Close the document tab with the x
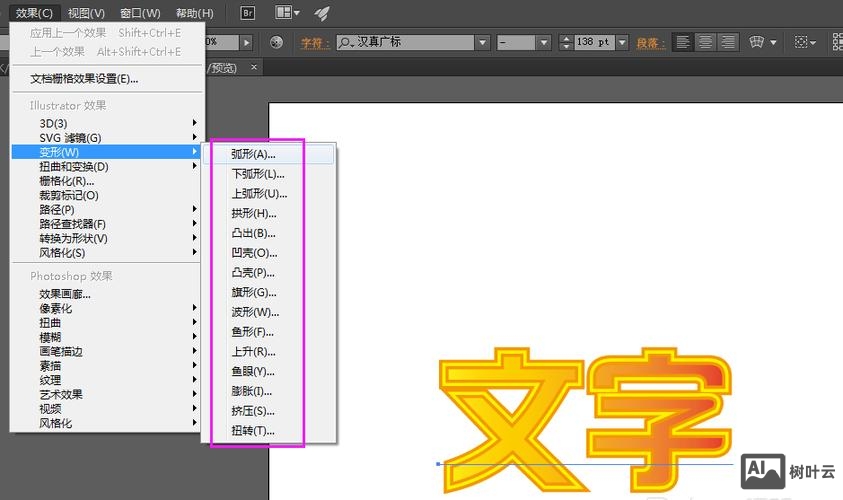This screenshot has width=843, height=500. coord(254,68)
